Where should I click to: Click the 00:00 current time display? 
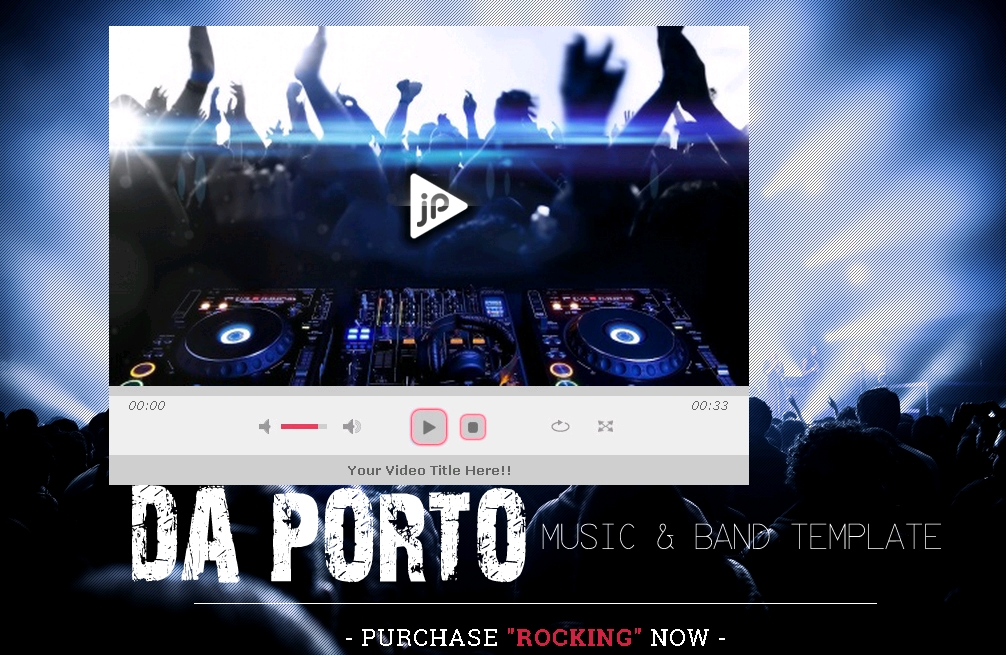tap(147, 406)
